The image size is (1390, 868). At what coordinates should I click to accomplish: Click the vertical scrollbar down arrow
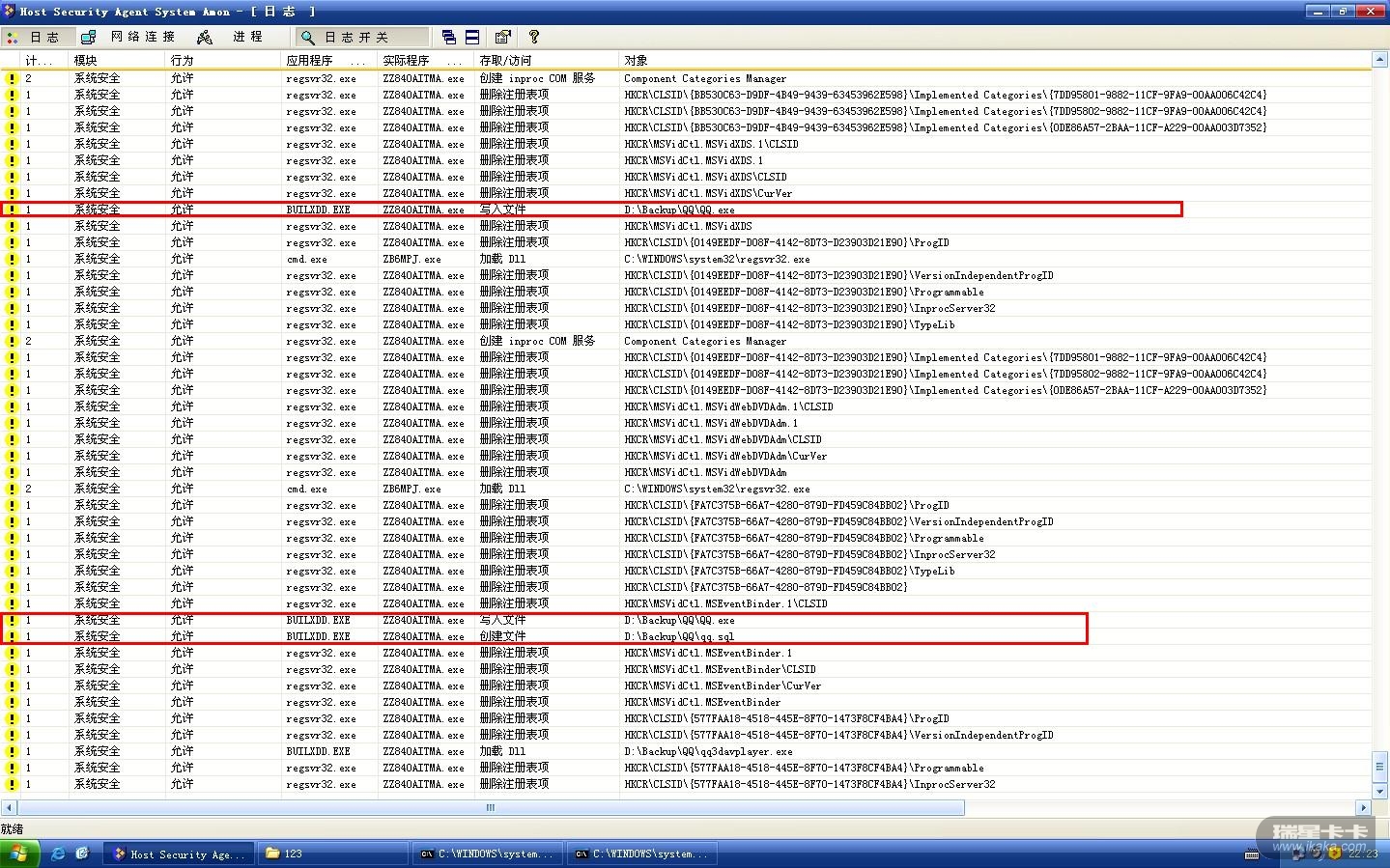coord(1379,791)
